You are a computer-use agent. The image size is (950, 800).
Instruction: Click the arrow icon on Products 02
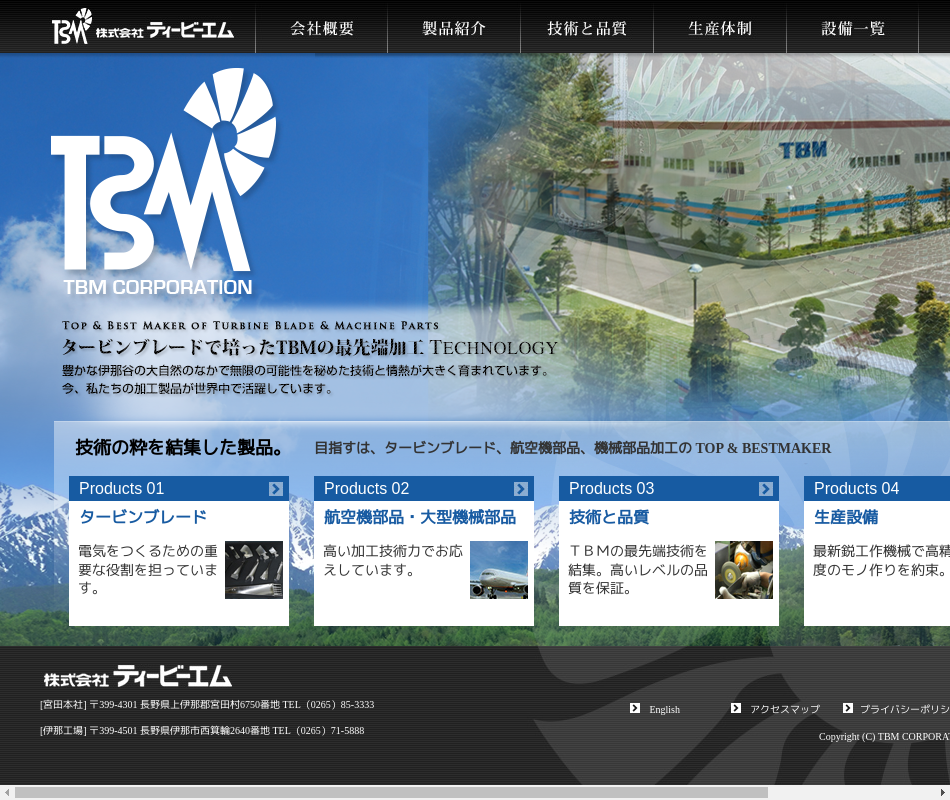pos(520,488)
